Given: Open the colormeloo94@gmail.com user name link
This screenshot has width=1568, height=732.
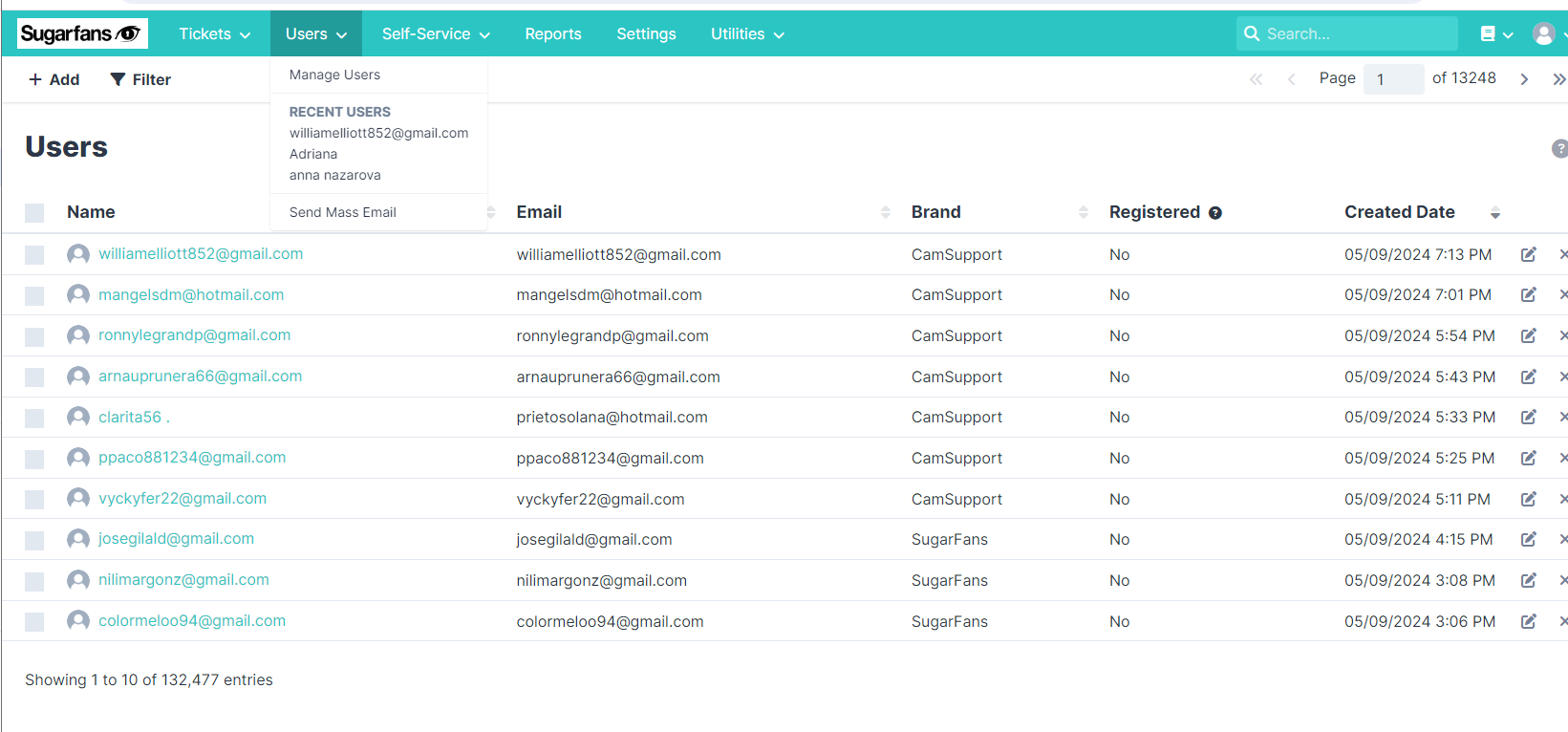Looking at the screenshot, I should click(x=192, y=620).
